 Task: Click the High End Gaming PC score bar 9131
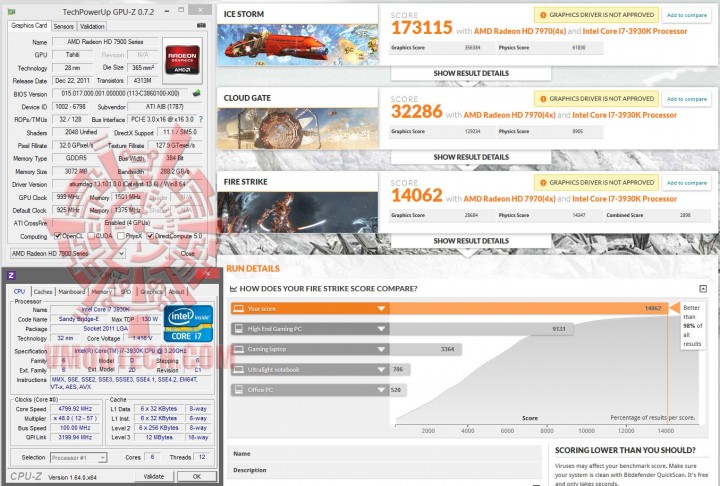coord(481,329)
